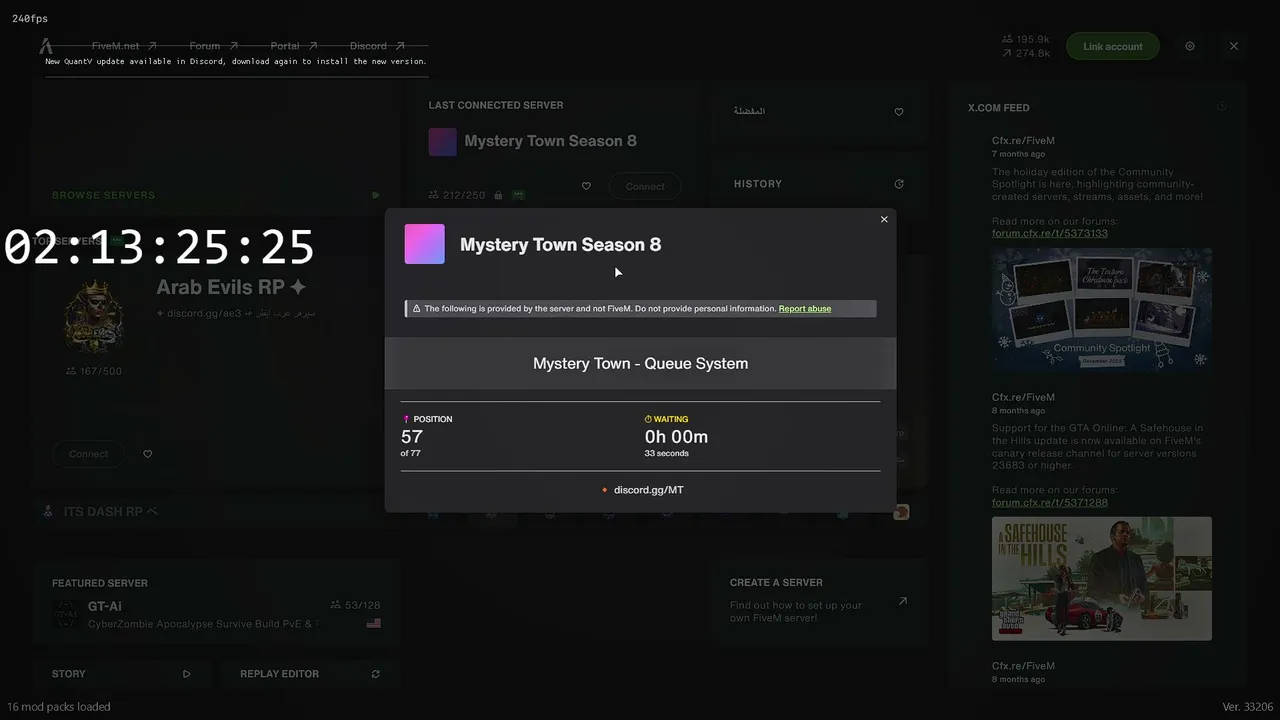The height and width of the screenshot is (720, 1280).
Task: Click the warning triangle icon in notice bar
Action: point(416,309)
